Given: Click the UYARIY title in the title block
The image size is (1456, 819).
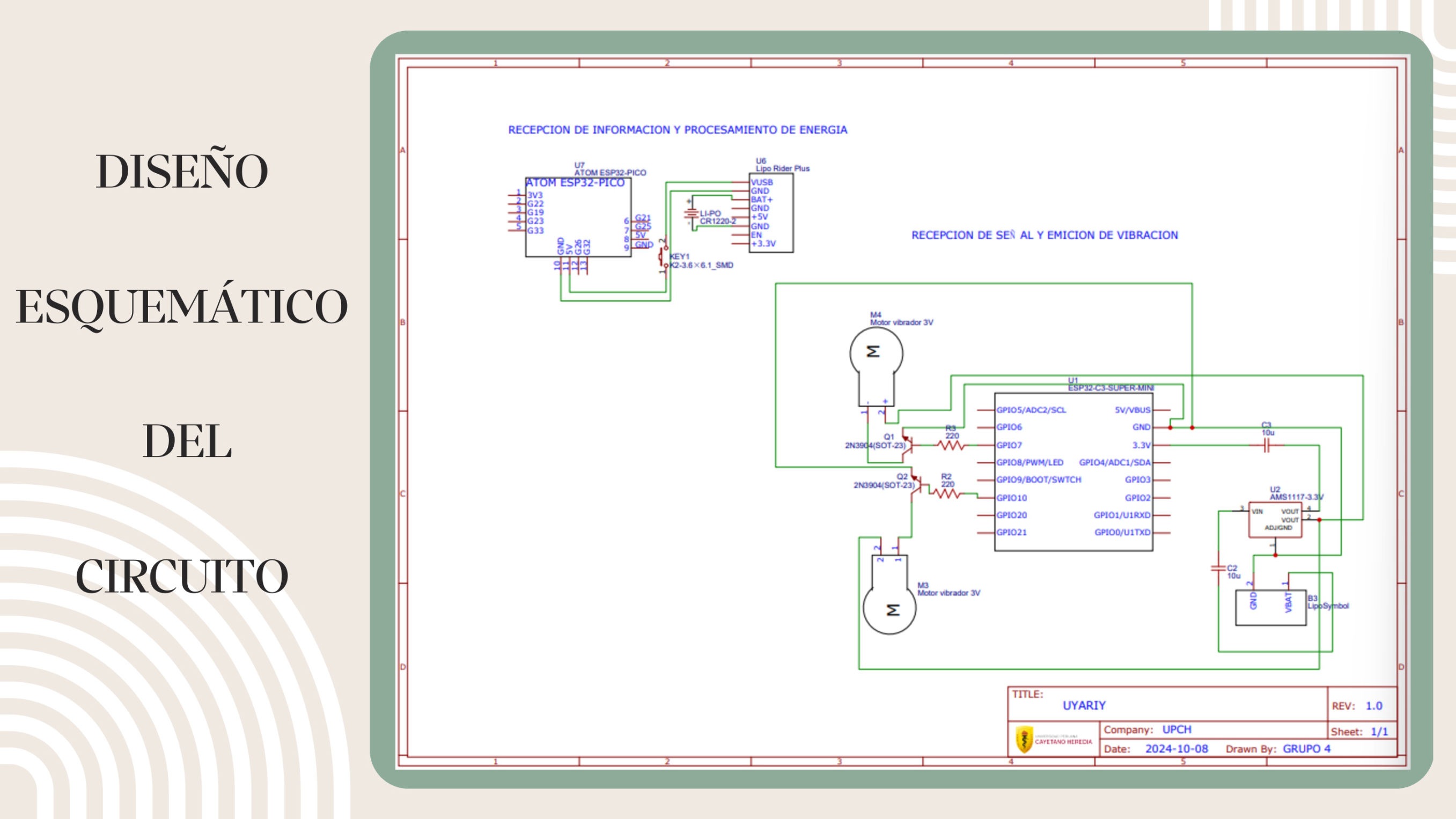Looking at the screenshot, I should (1084, 705).
